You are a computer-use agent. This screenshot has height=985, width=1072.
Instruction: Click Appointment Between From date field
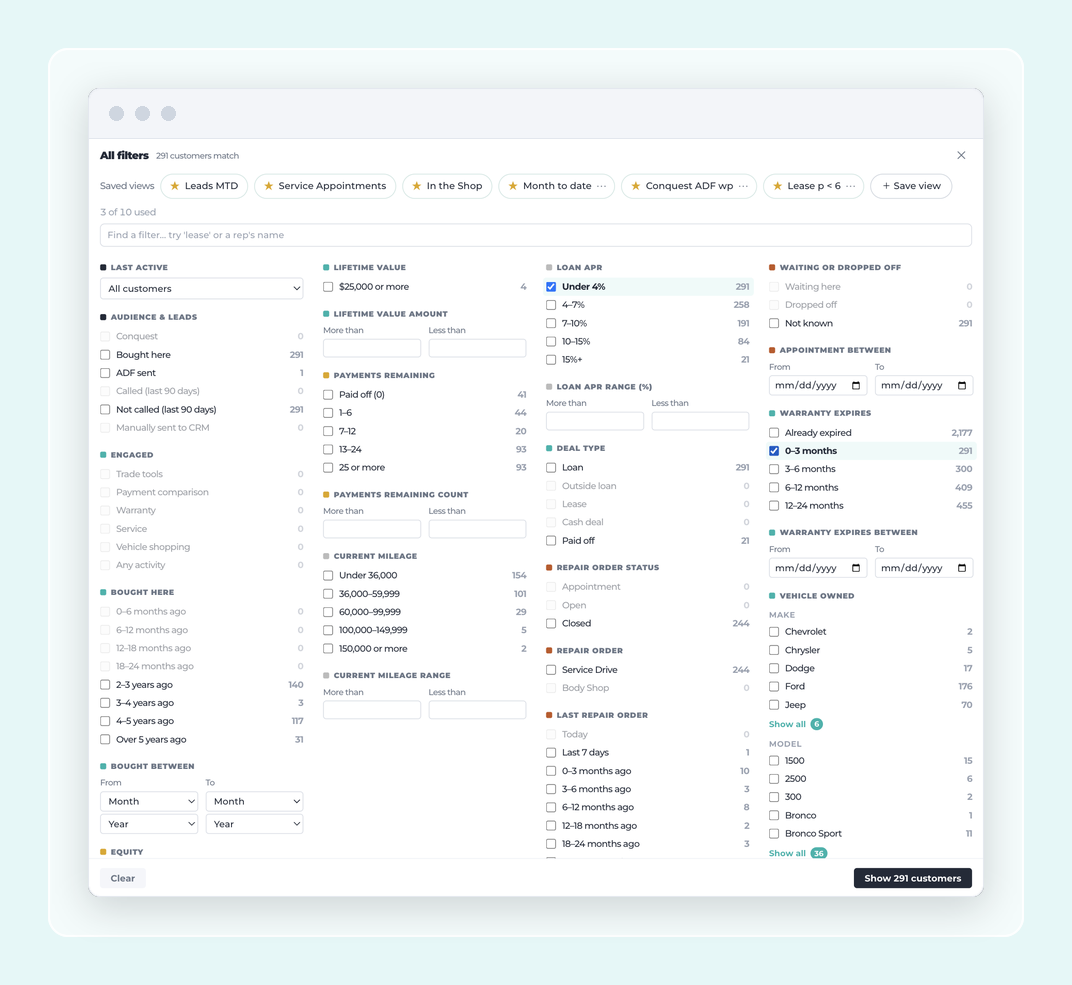pos(818,386)
